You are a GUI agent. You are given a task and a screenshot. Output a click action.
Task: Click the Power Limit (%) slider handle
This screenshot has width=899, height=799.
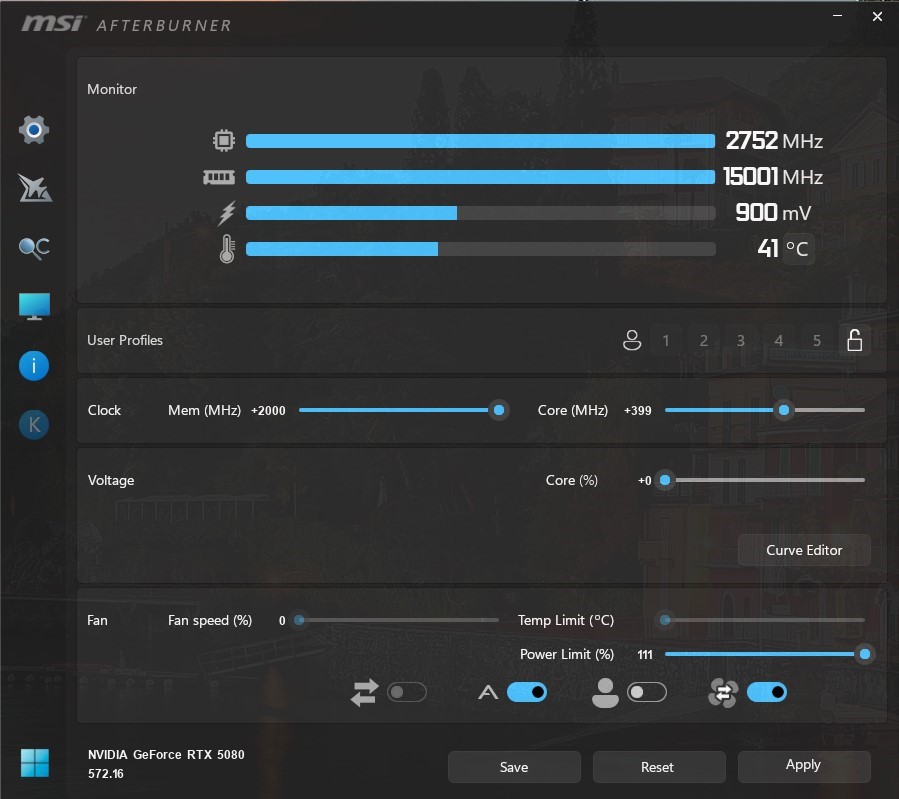pos(865,654)
